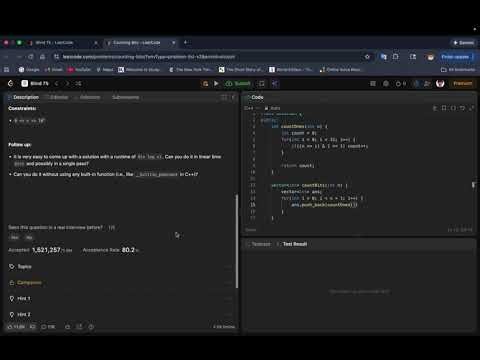Viewport: 480px width, 360px height.
Task: Click the description panel scrollbar
Action: pyautogui.click(x=237, y=242)
